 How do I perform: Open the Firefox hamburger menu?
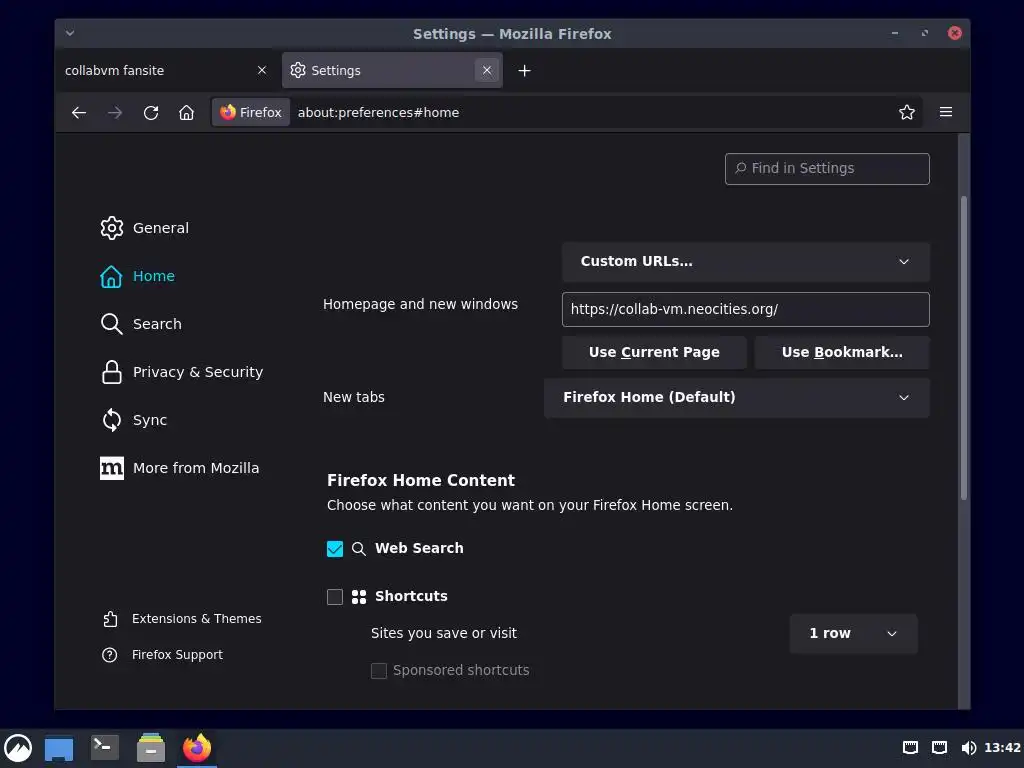point(946,112)
